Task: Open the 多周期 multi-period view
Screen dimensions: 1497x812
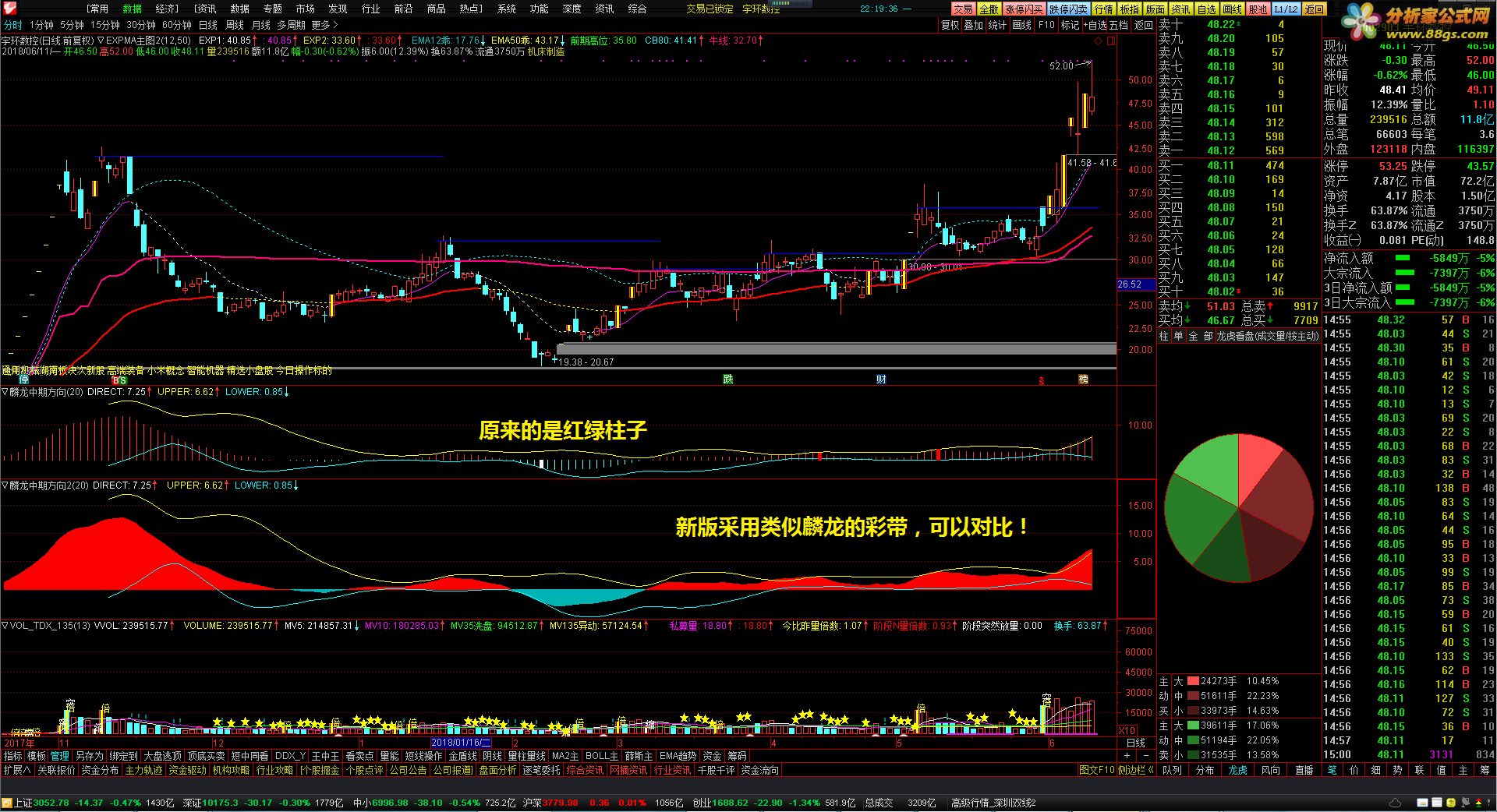Action: (292, 25)
